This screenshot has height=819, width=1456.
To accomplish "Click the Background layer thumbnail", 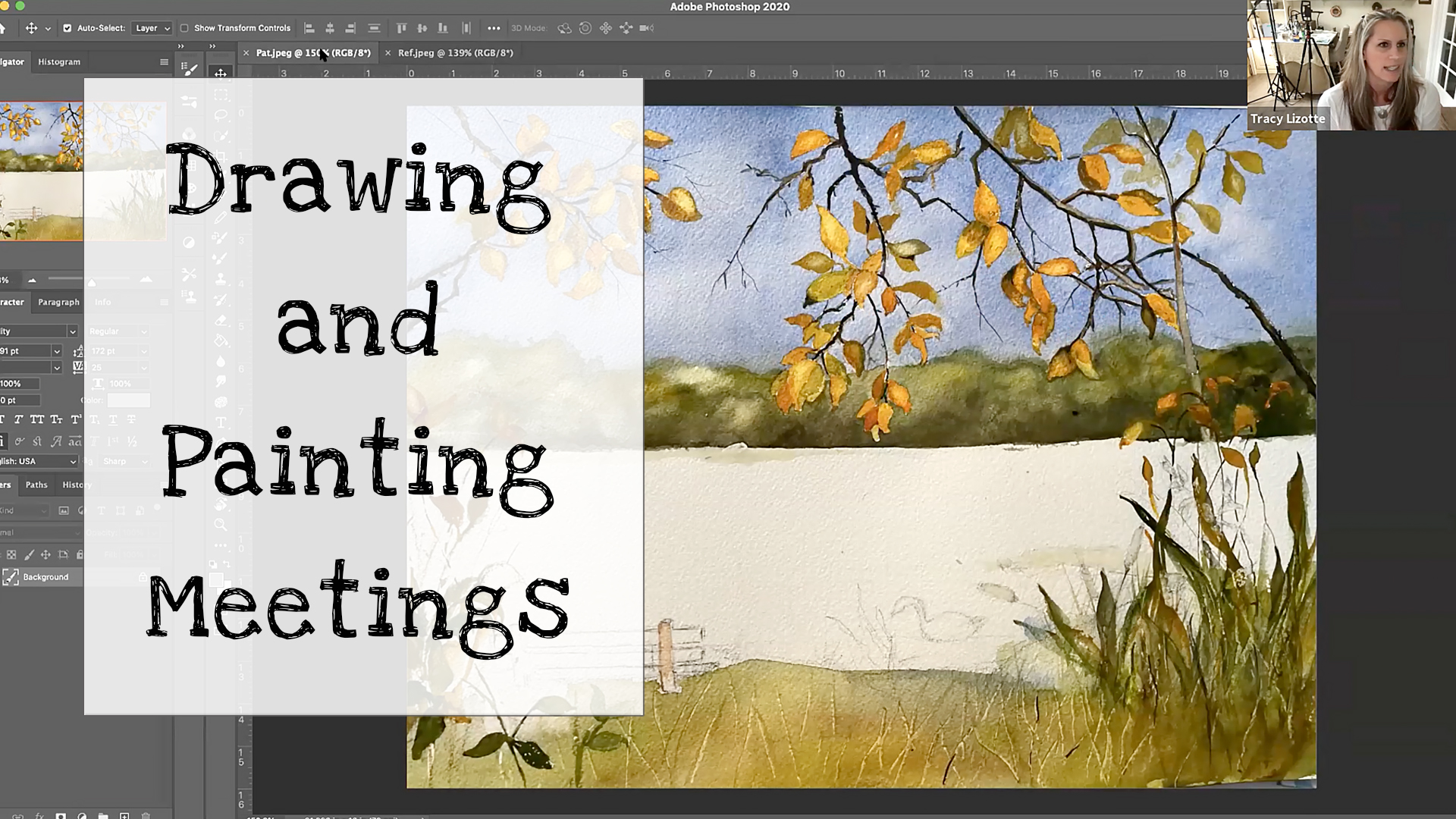I will click(x=11, y=577).
